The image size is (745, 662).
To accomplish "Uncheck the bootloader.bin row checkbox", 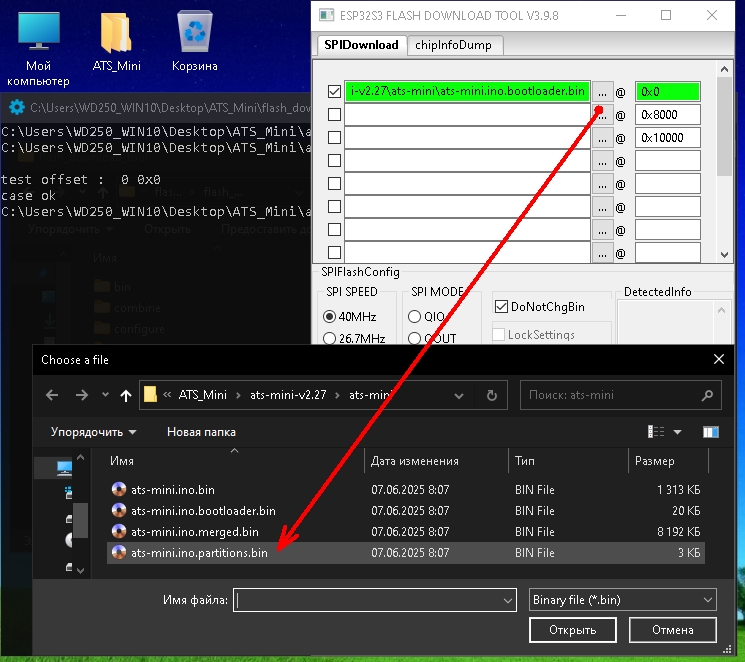I will click(x=334, y=91).
